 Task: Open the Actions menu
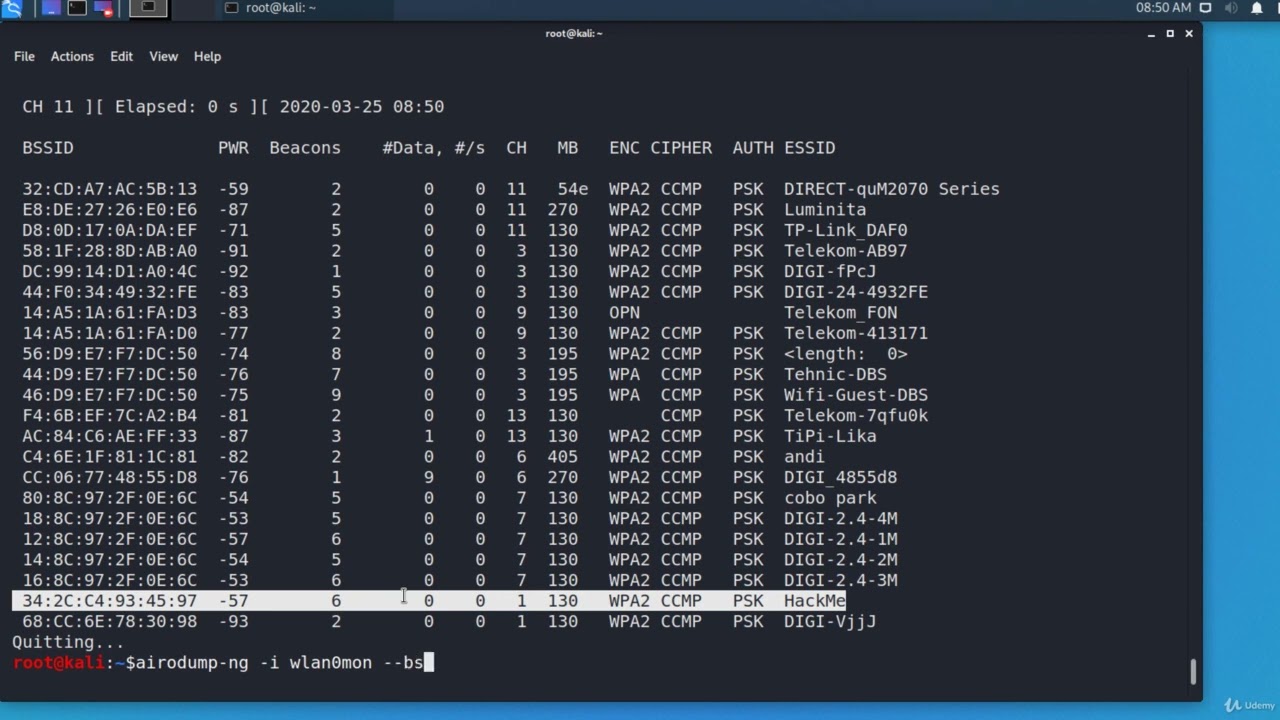click(x=72, y=56)
